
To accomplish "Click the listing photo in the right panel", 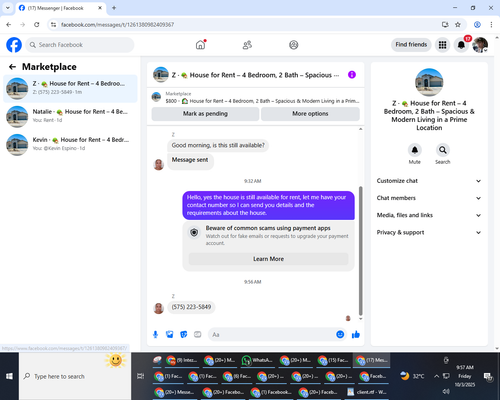I will 429,82.
